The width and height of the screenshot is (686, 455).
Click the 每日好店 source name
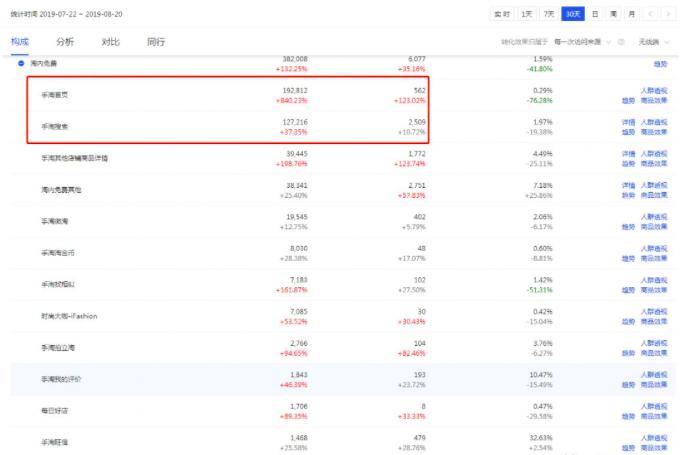click(55, 411)
